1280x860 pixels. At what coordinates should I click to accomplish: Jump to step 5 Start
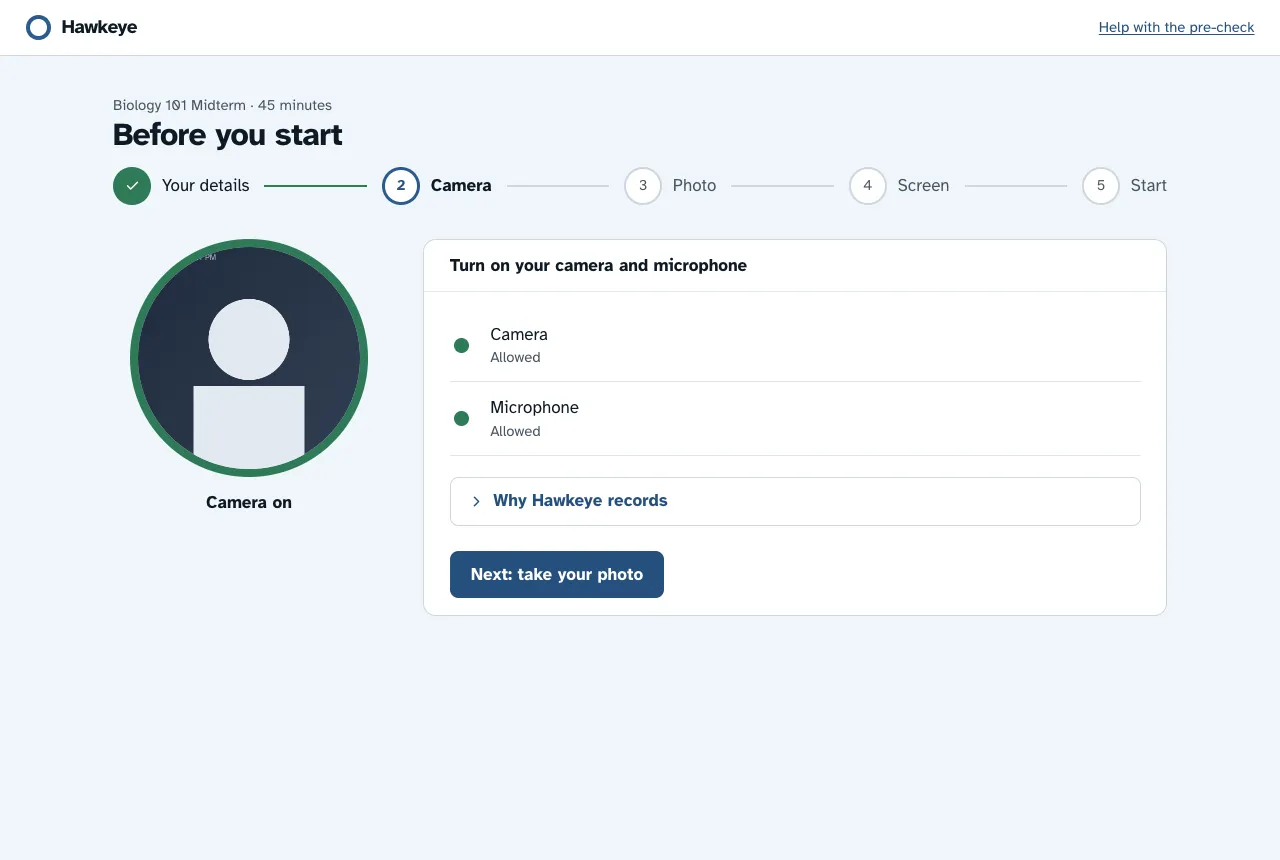(1124, 186)
